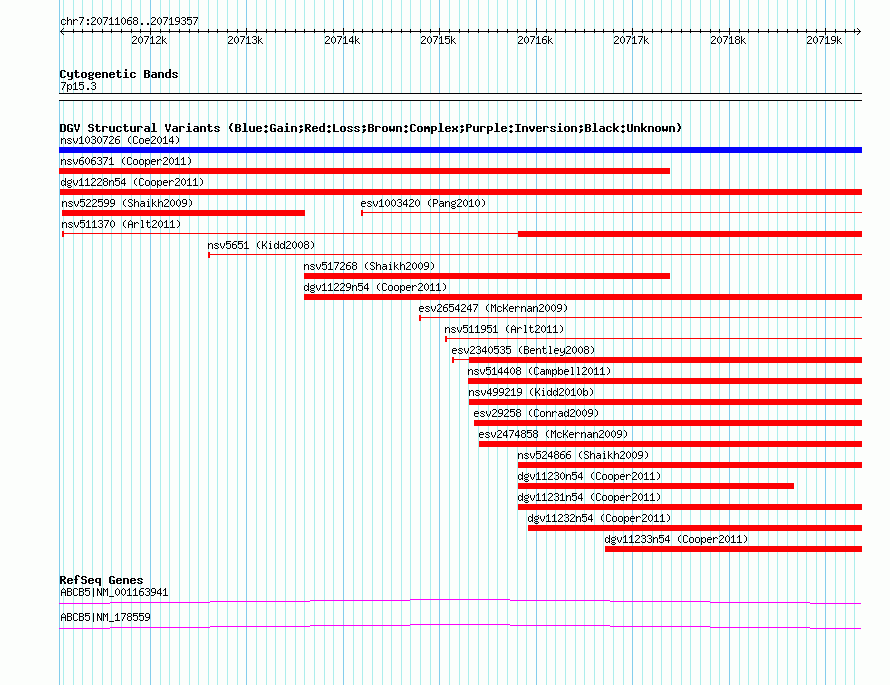Select the 7p15.3 band label
890x685 pixels.
point(78,86)
